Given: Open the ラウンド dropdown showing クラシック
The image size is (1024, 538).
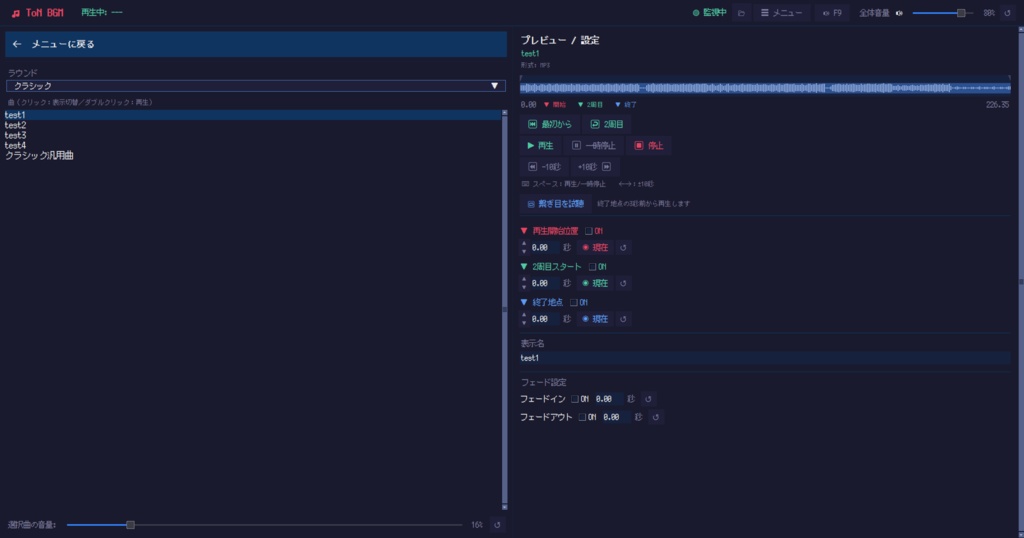Looking at the screenshot, I should (x=256, y=86).
